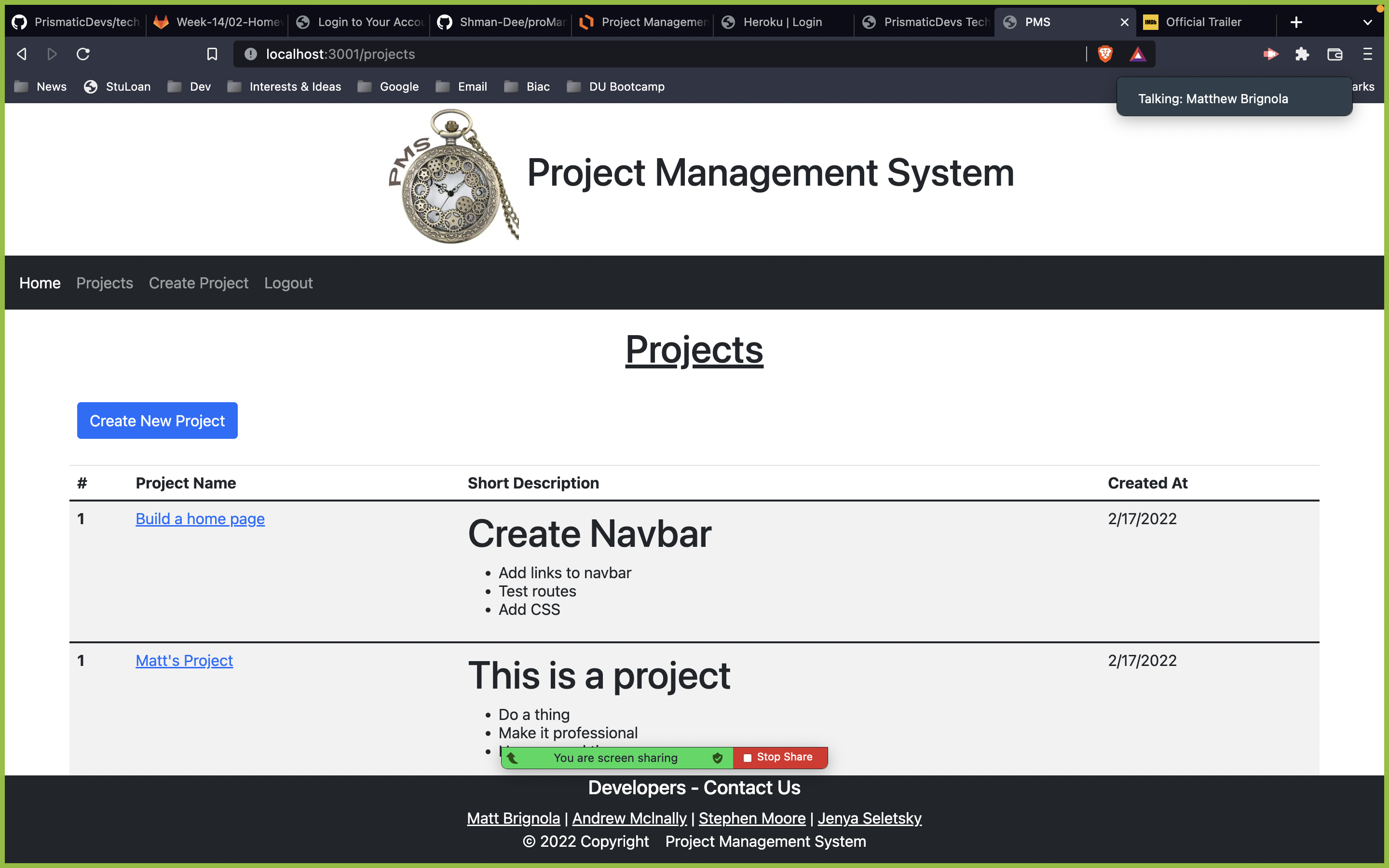This screenshot has height=868, width=1389.
Task: Open the Brave wallet icon
Action: click(1335, 54)
